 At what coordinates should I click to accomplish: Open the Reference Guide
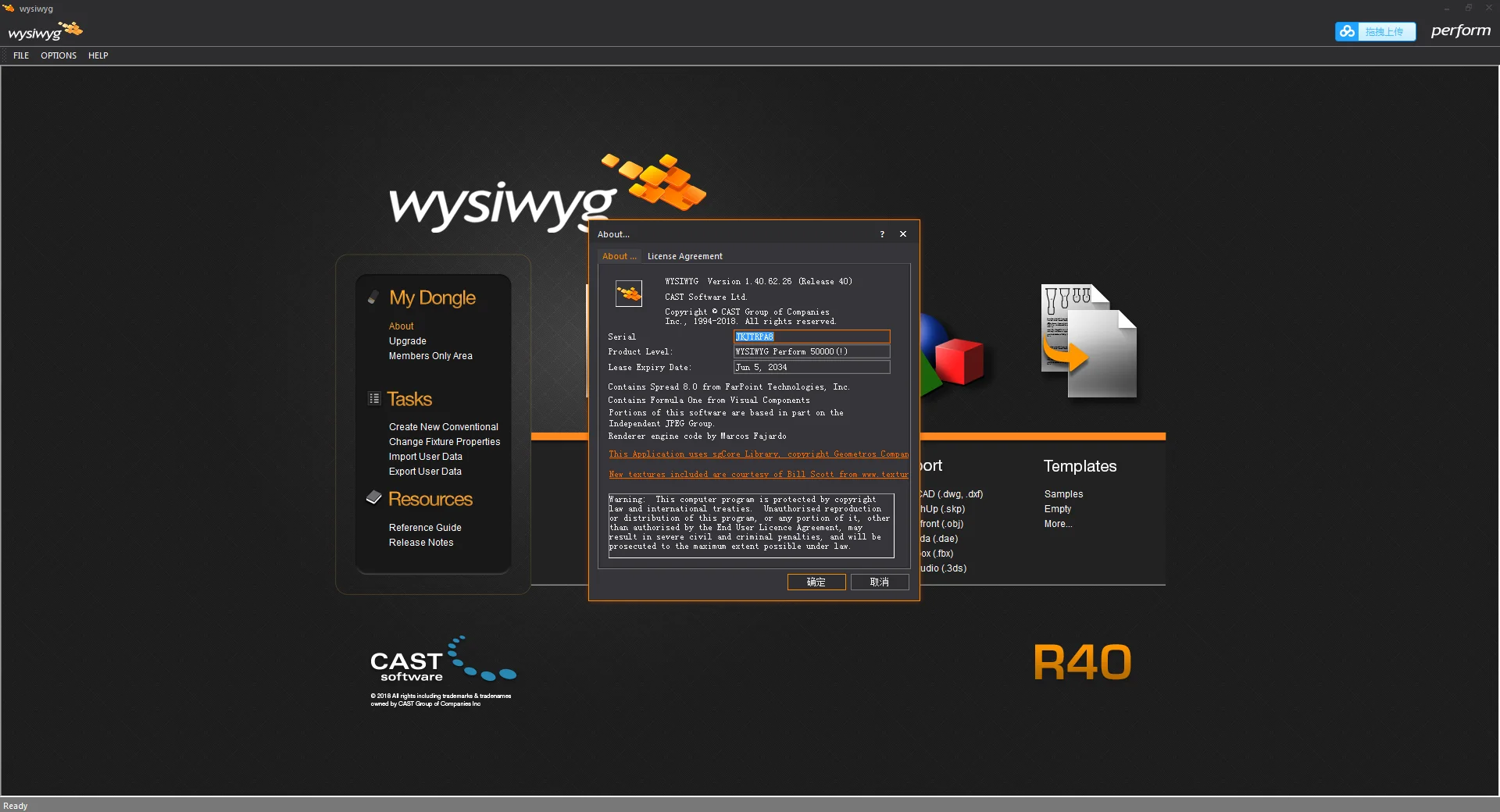tap(425, 528)
